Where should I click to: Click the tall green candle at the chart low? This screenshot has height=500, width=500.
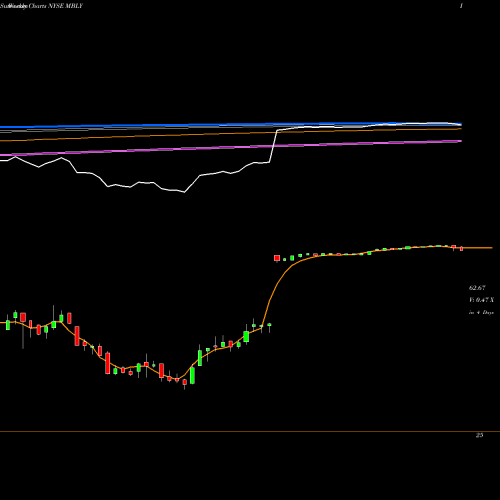click(x=192, y=375)
